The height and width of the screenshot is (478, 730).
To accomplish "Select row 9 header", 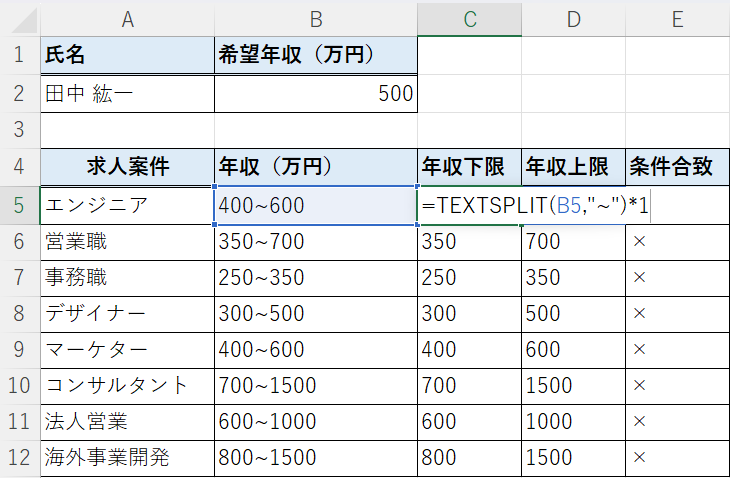I will coord(20,350).
